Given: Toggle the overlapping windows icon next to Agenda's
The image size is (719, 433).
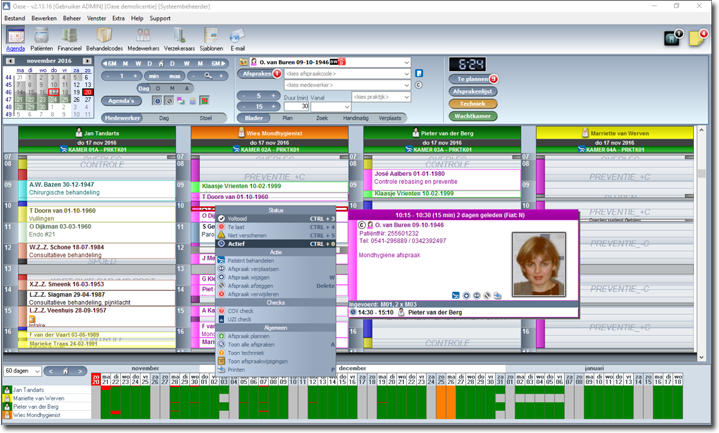Looking at the screenshot, I should [x=181, y=100].
